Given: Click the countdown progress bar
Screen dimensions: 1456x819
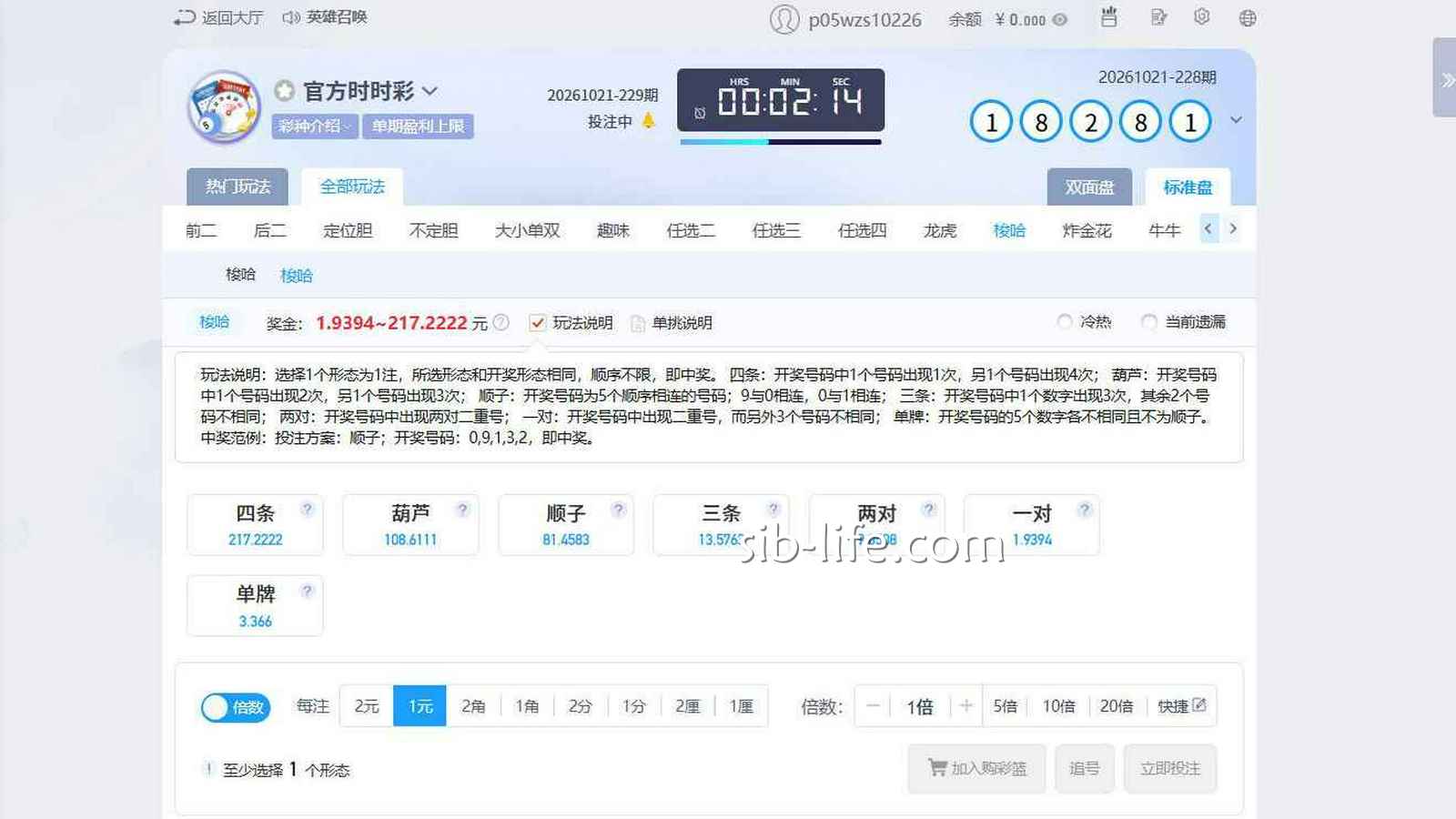Looking at the screenshot, I should tap(781, 142).
